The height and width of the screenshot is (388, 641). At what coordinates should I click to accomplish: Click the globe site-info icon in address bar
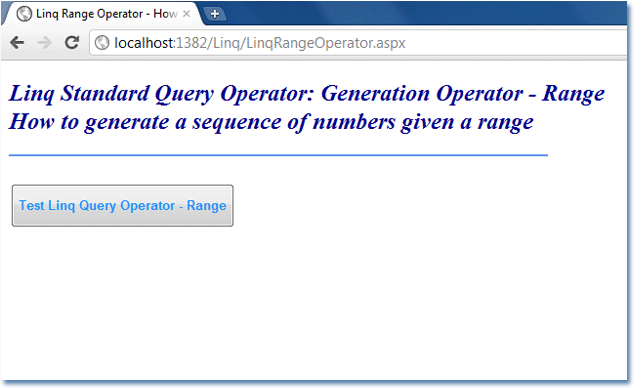[x=102, y=43]
